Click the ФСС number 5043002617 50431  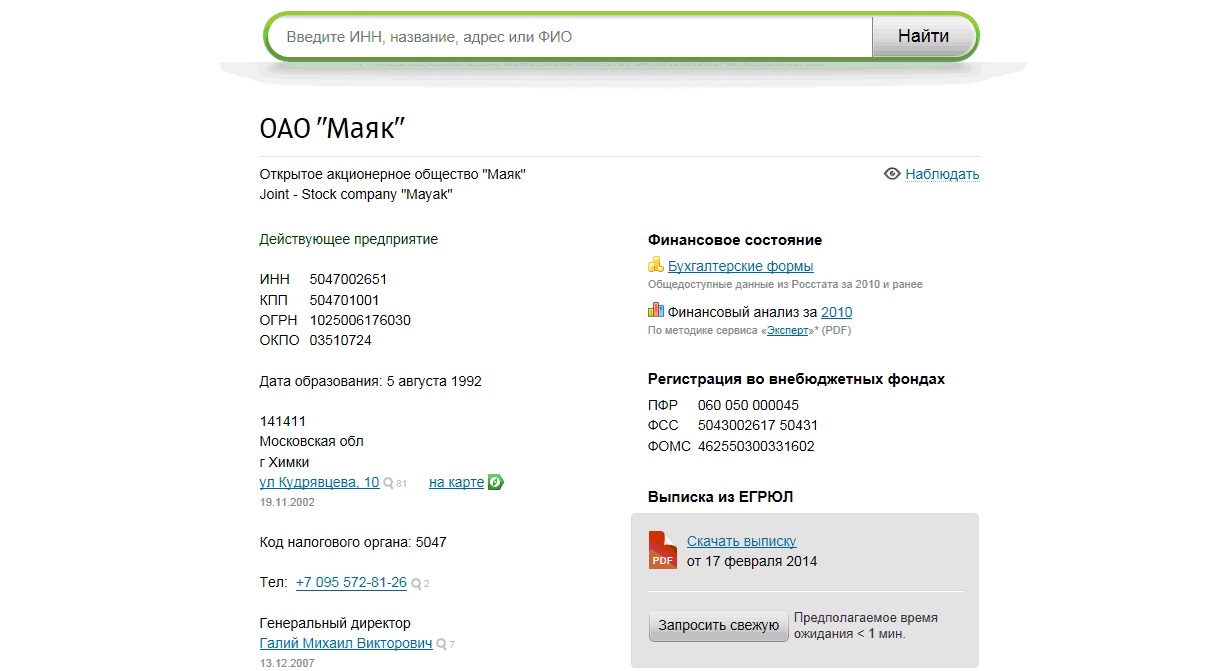pos(758,425)
